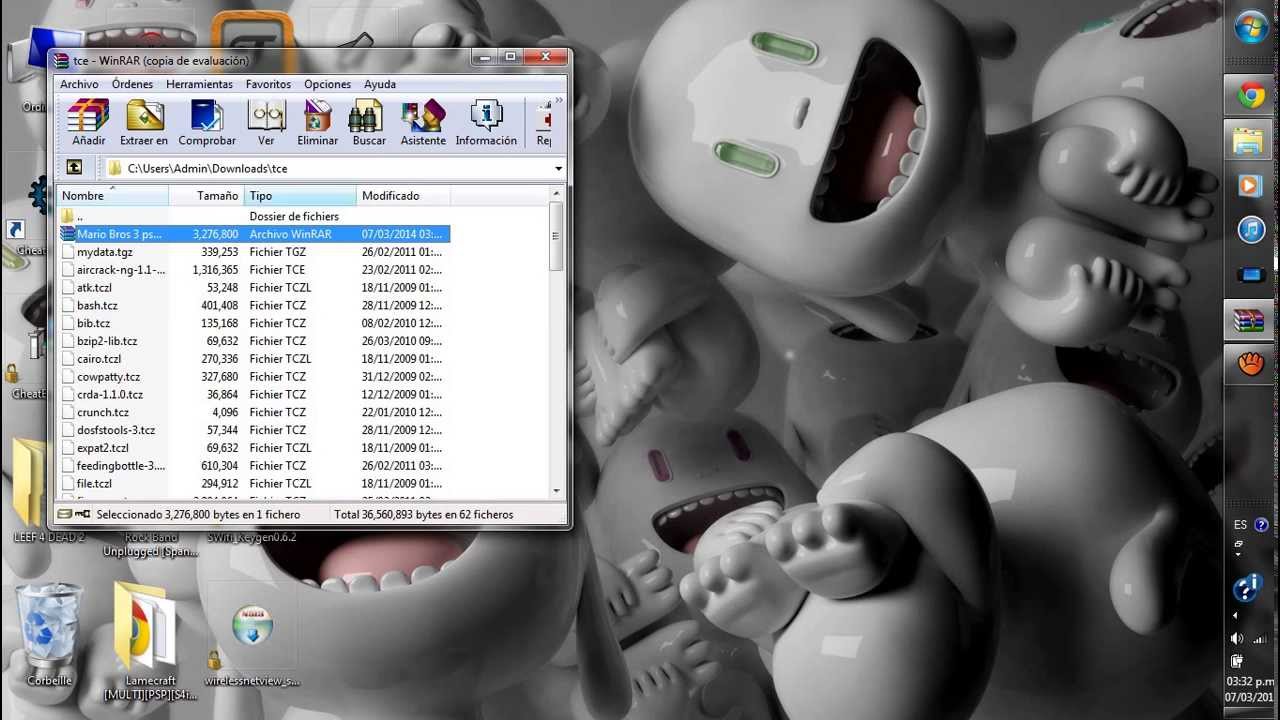Viewport: 1280px width, 720px height.
Task: Click the ES language indicator
Action: [x=1240, y=525]
